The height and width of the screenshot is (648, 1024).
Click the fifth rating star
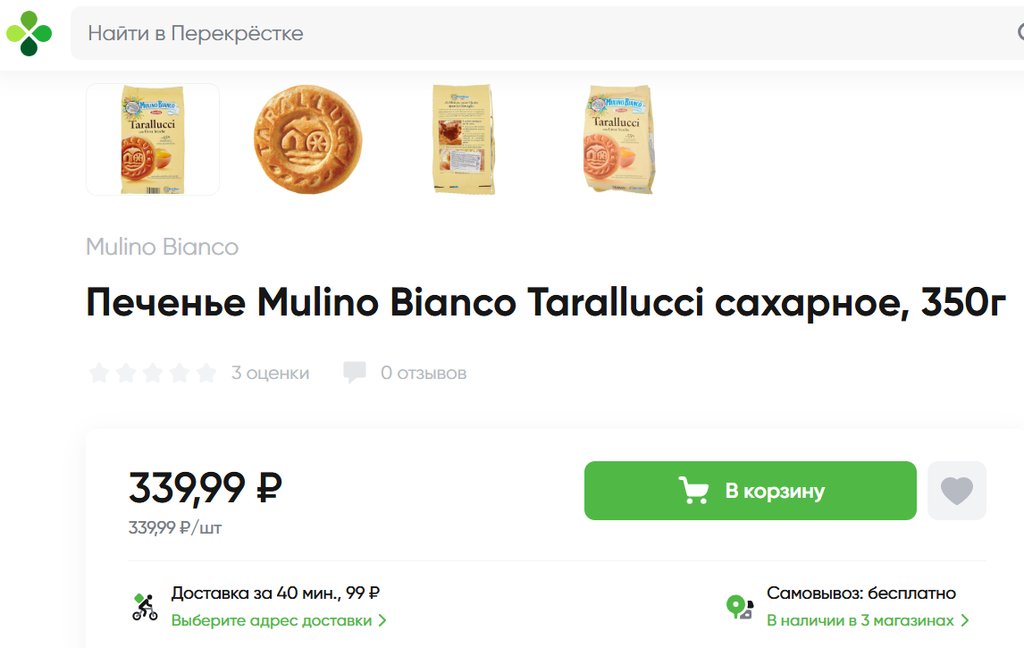[206, 373]
